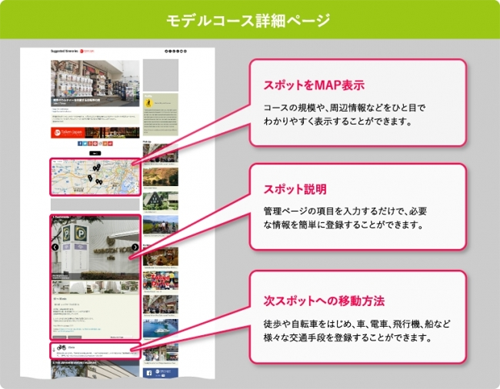Click the Facebook logo in sidebar page box

149,373
